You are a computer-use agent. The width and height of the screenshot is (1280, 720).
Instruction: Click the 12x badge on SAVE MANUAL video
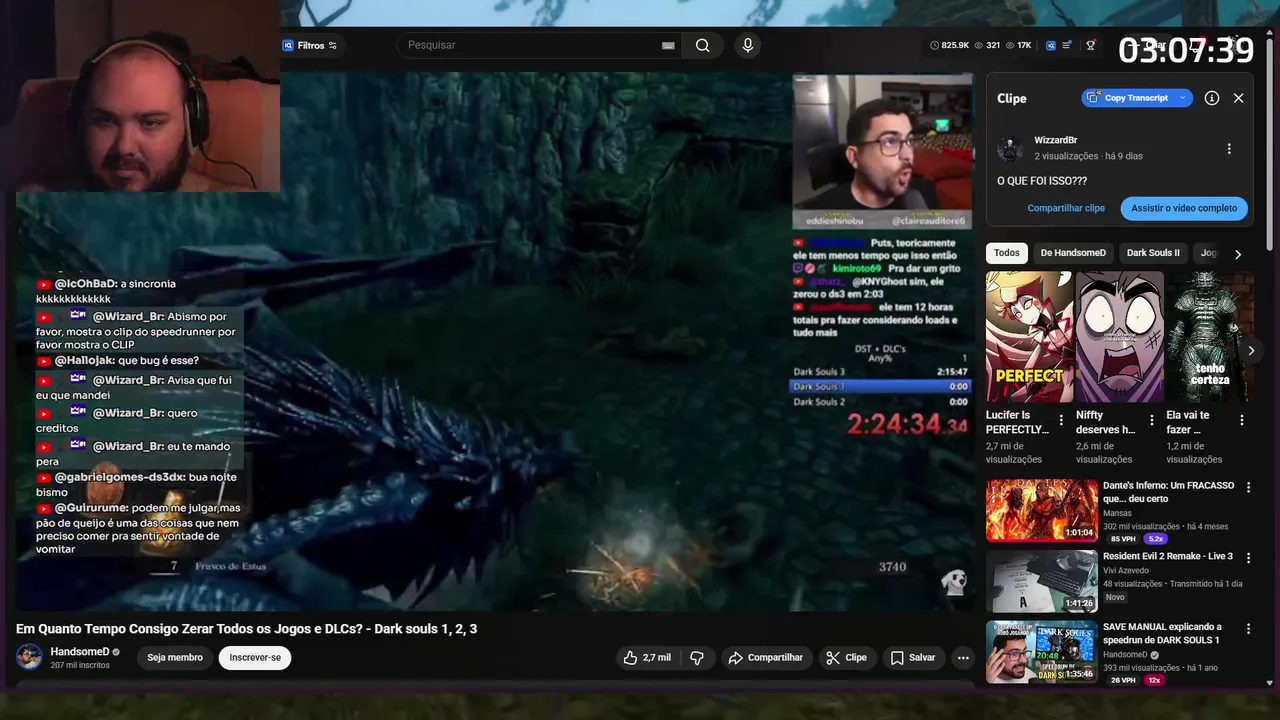click(x=1154, y=680)
